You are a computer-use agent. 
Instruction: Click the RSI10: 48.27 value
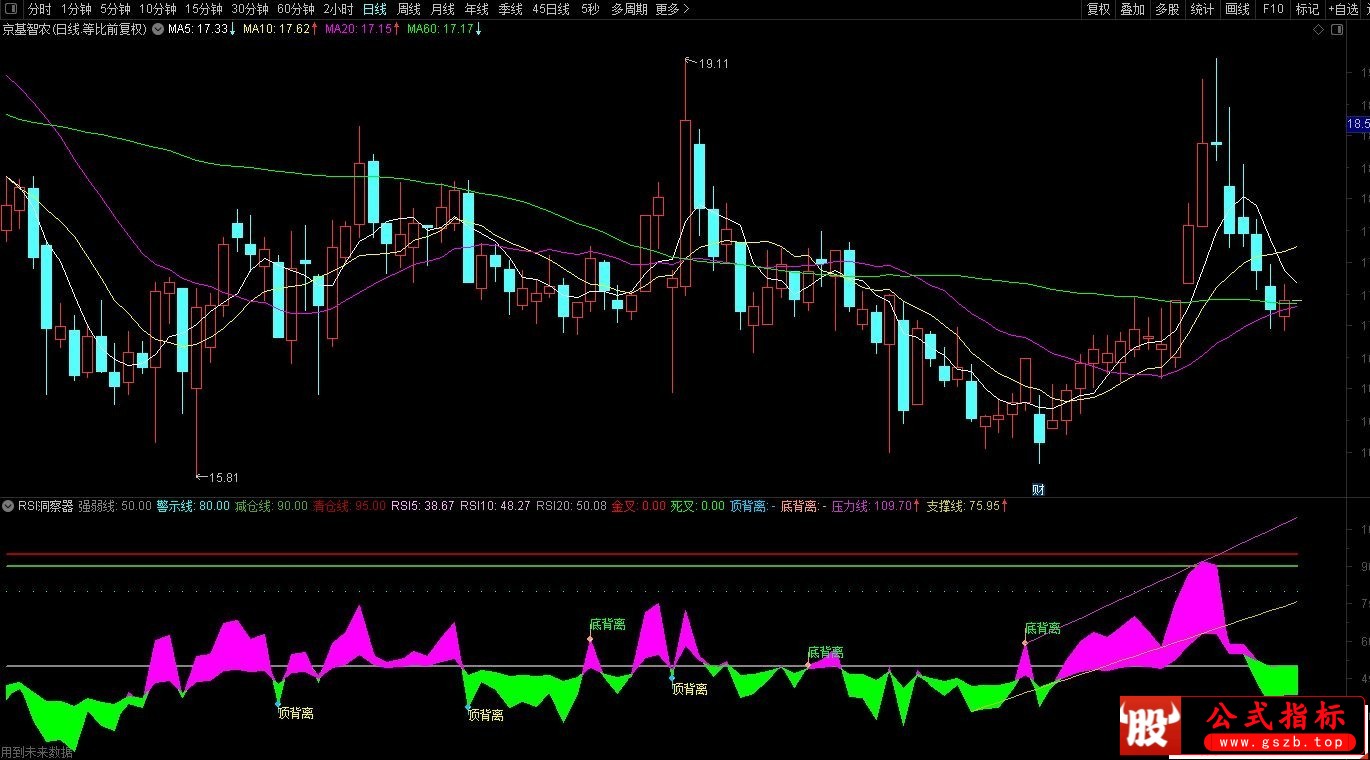[495, 506]
